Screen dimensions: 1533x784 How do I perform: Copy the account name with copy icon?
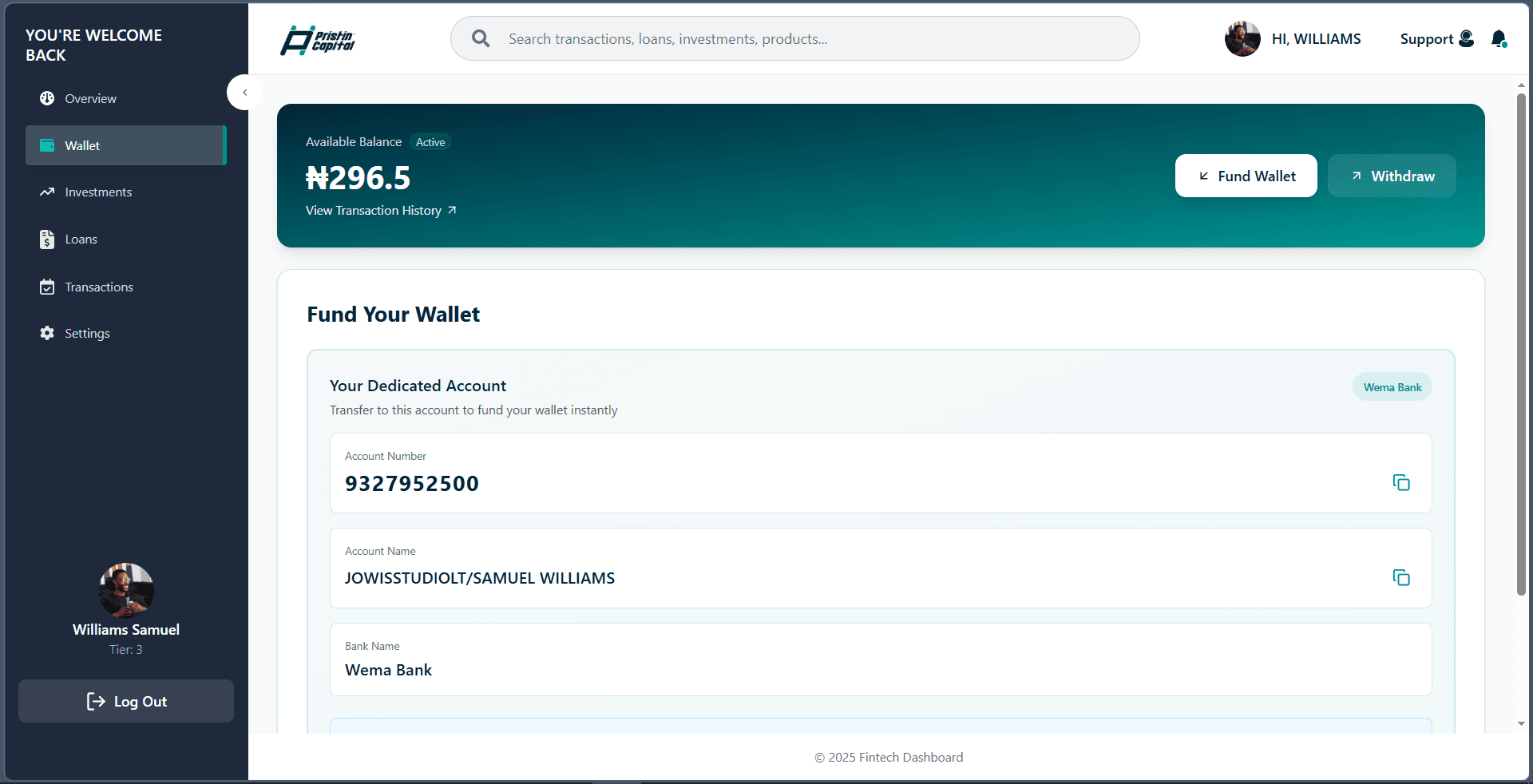[x=1401, y=577]
